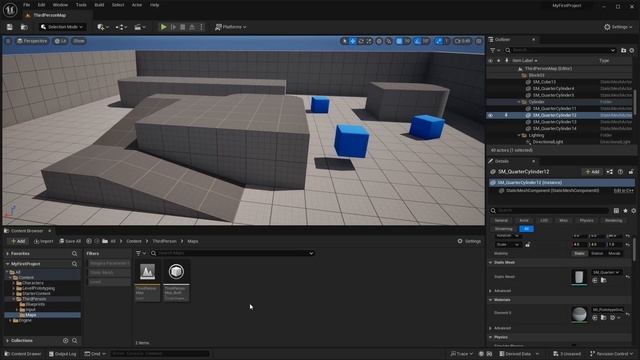
Task: Open the quick add content toolbar dropdown
Action: (102, 27)
